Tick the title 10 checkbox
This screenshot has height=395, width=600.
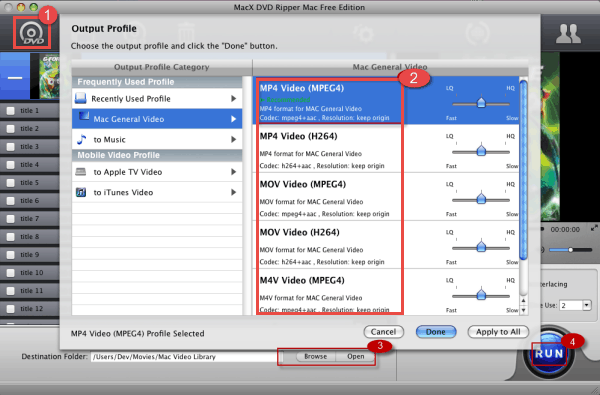[11, 273]
